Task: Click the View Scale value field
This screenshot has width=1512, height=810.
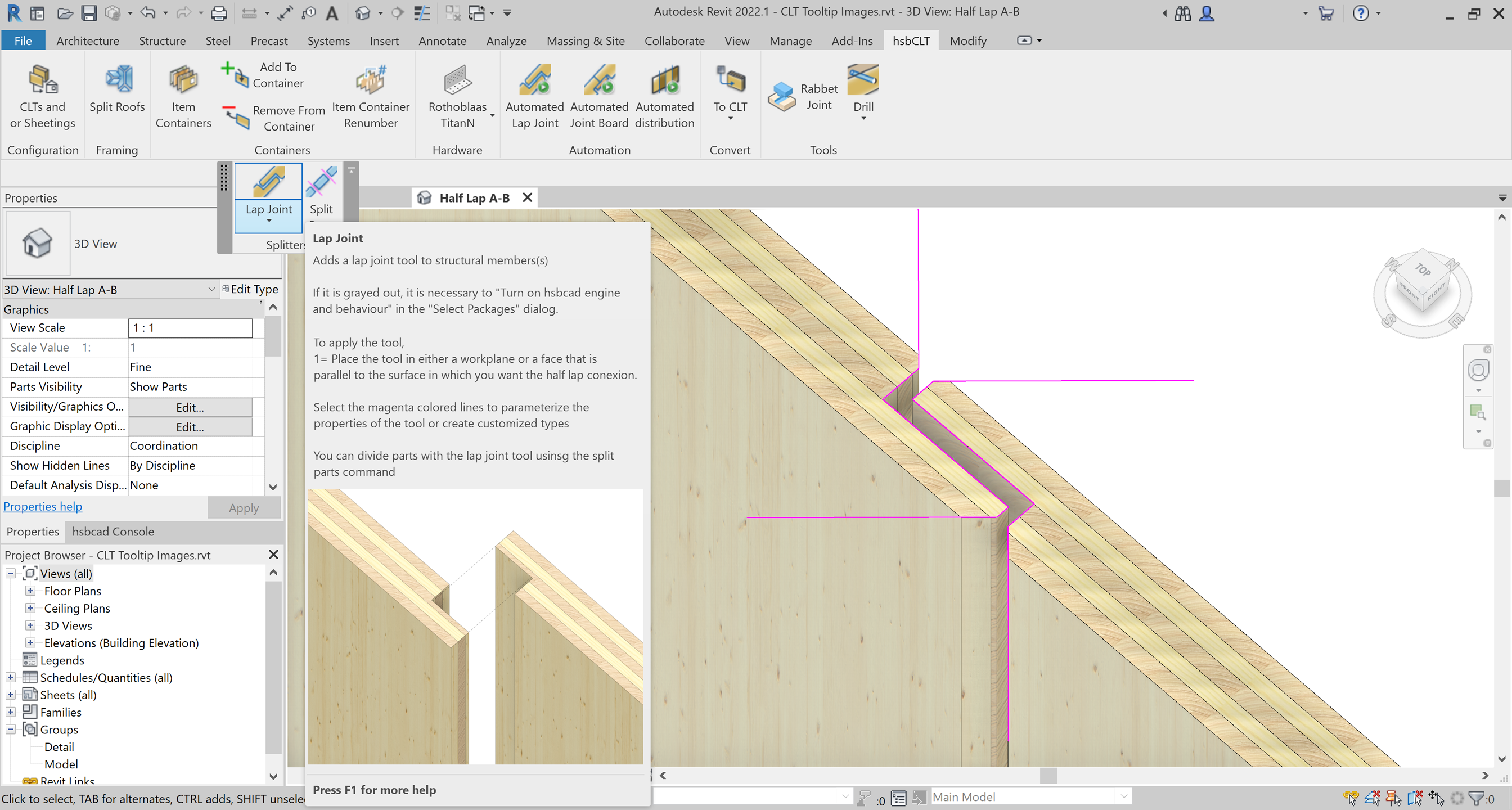Action: pos(190,327)
